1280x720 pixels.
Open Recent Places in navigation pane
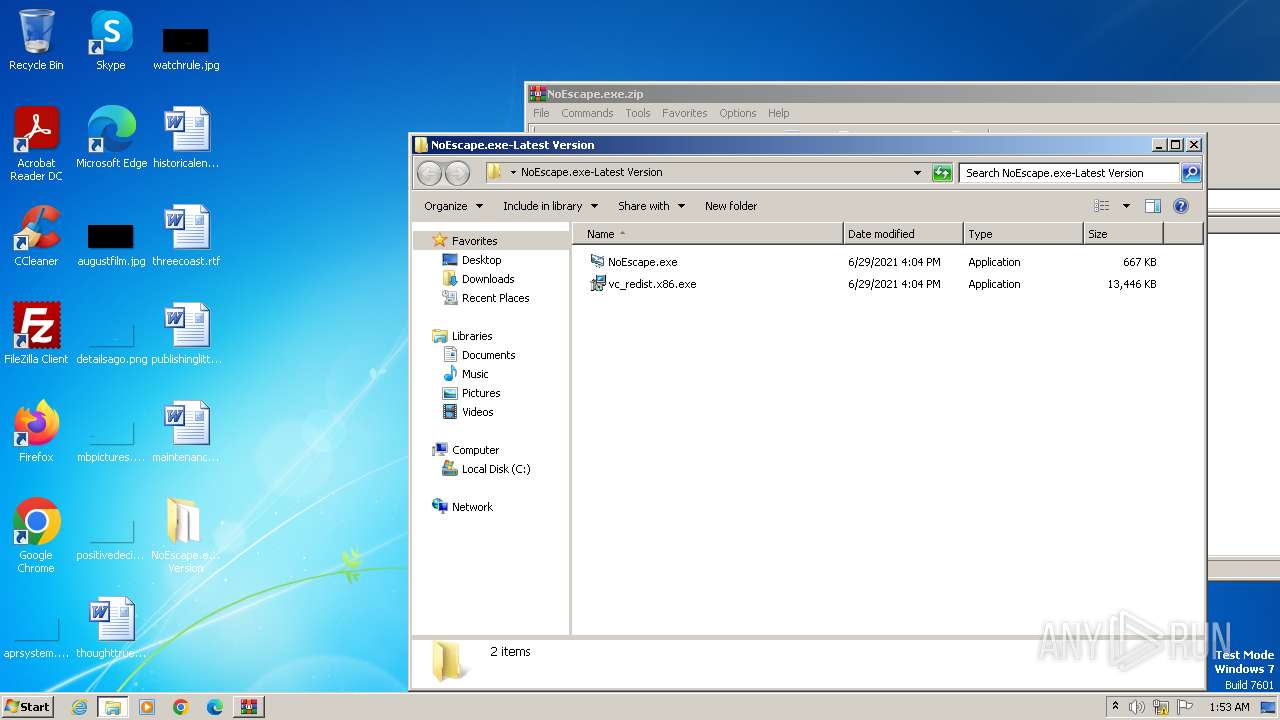pos(495,298)
